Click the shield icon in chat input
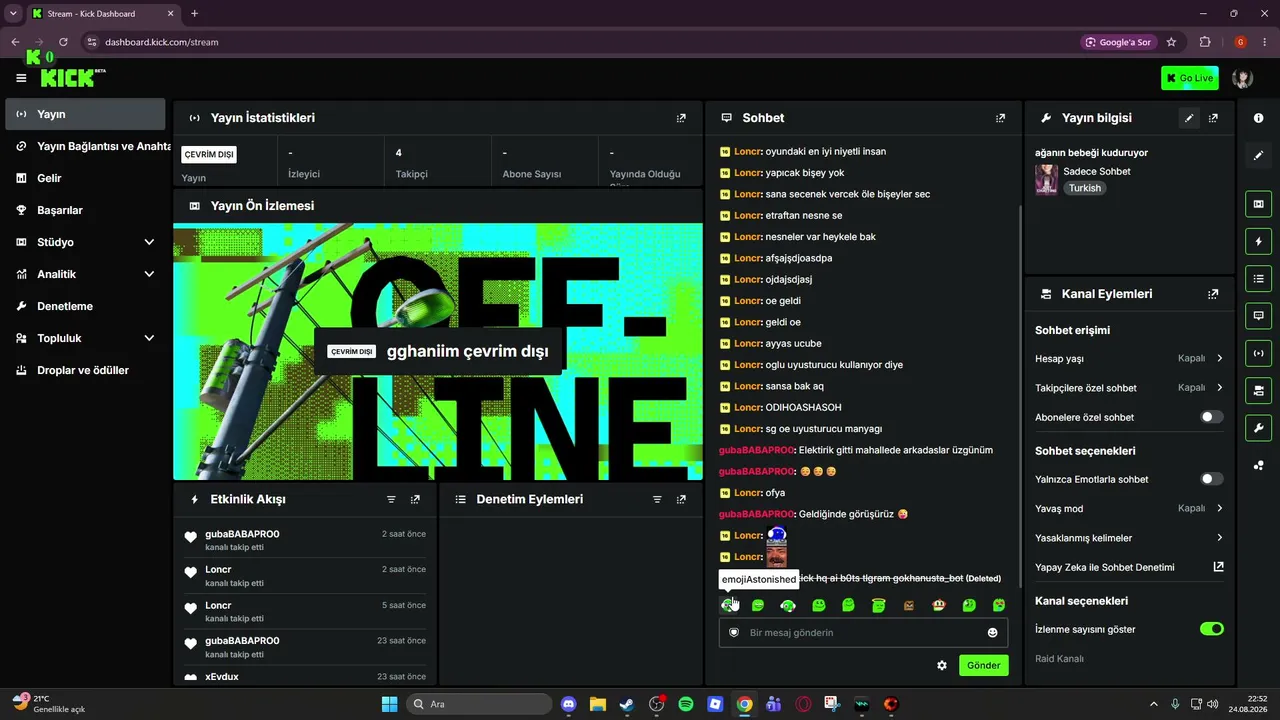Screen dimensions: 1280x720 (x=734, y=632)
